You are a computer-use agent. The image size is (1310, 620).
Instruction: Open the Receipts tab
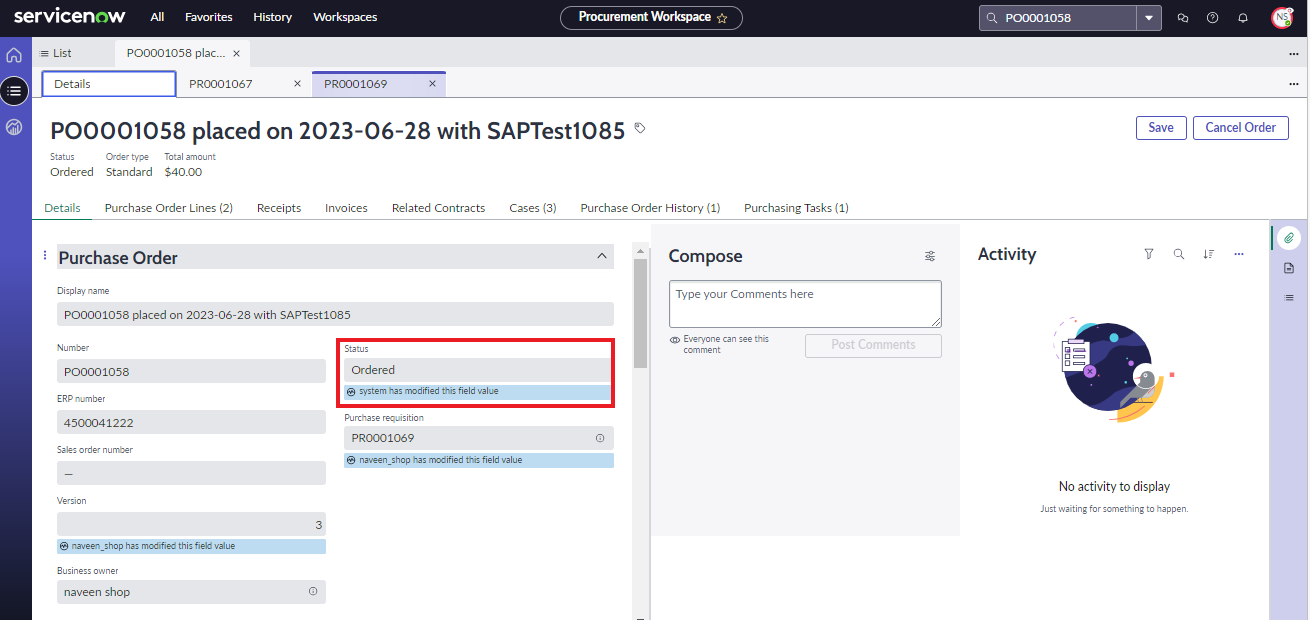[279, 208]
